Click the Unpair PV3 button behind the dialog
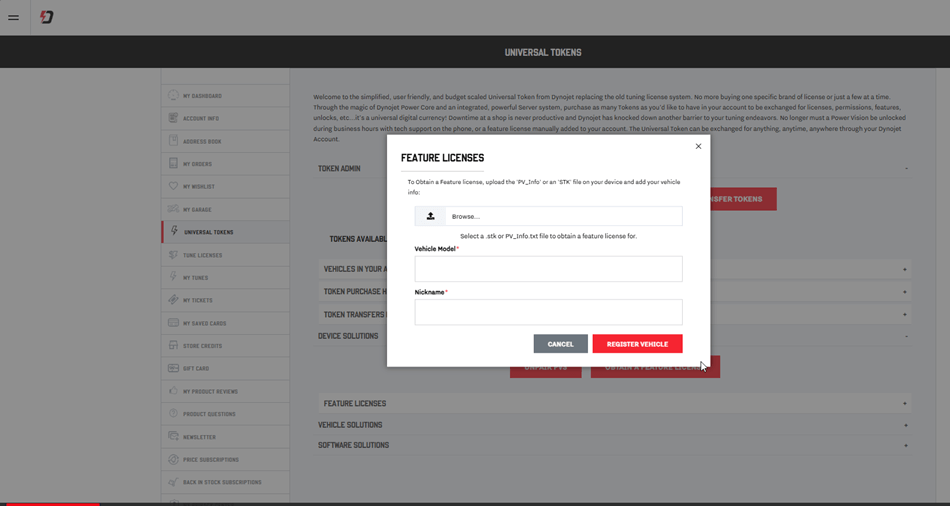 545,371
